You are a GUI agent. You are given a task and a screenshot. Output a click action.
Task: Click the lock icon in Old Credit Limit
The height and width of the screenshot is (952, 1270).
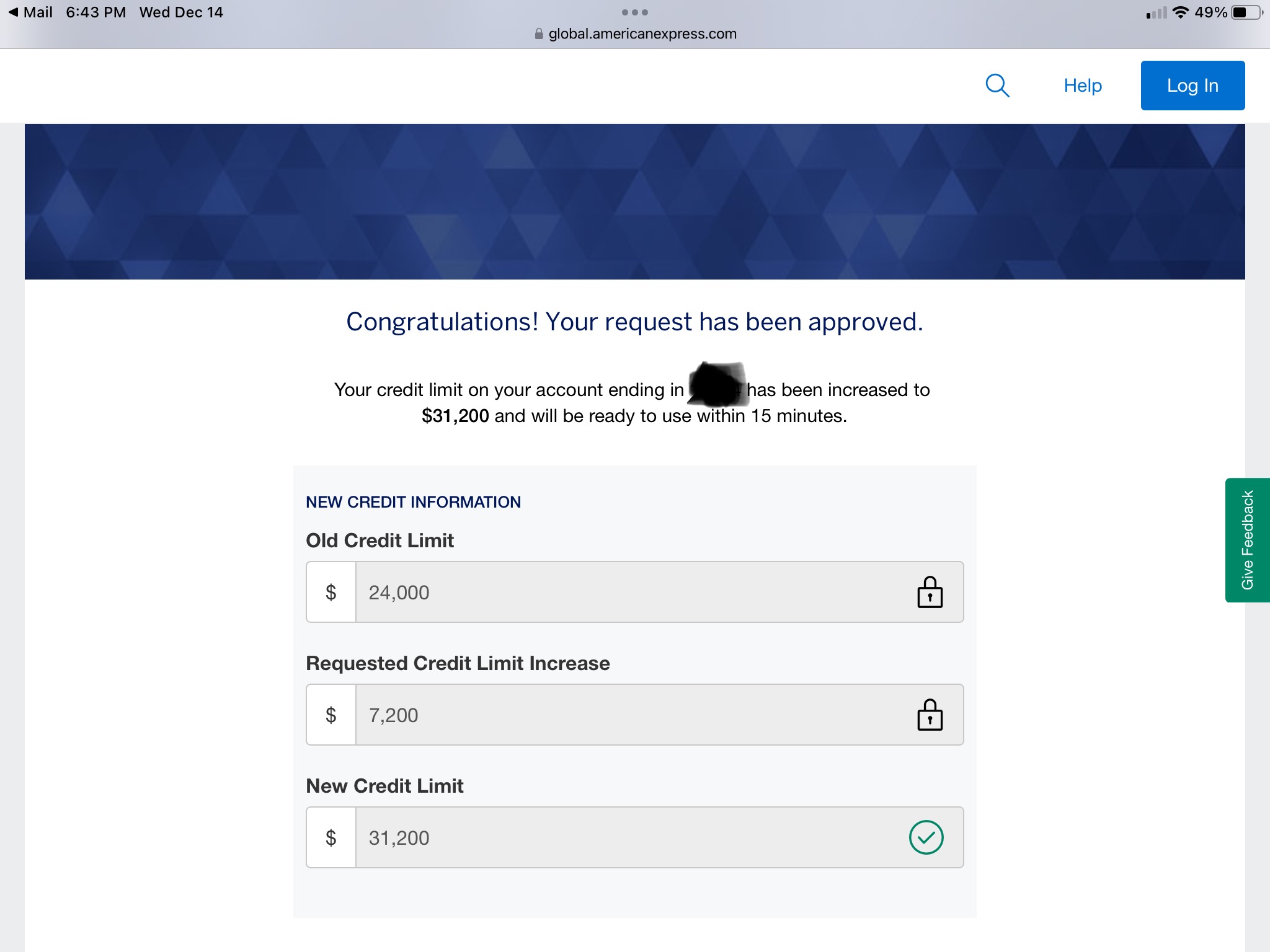coord(930,593)
